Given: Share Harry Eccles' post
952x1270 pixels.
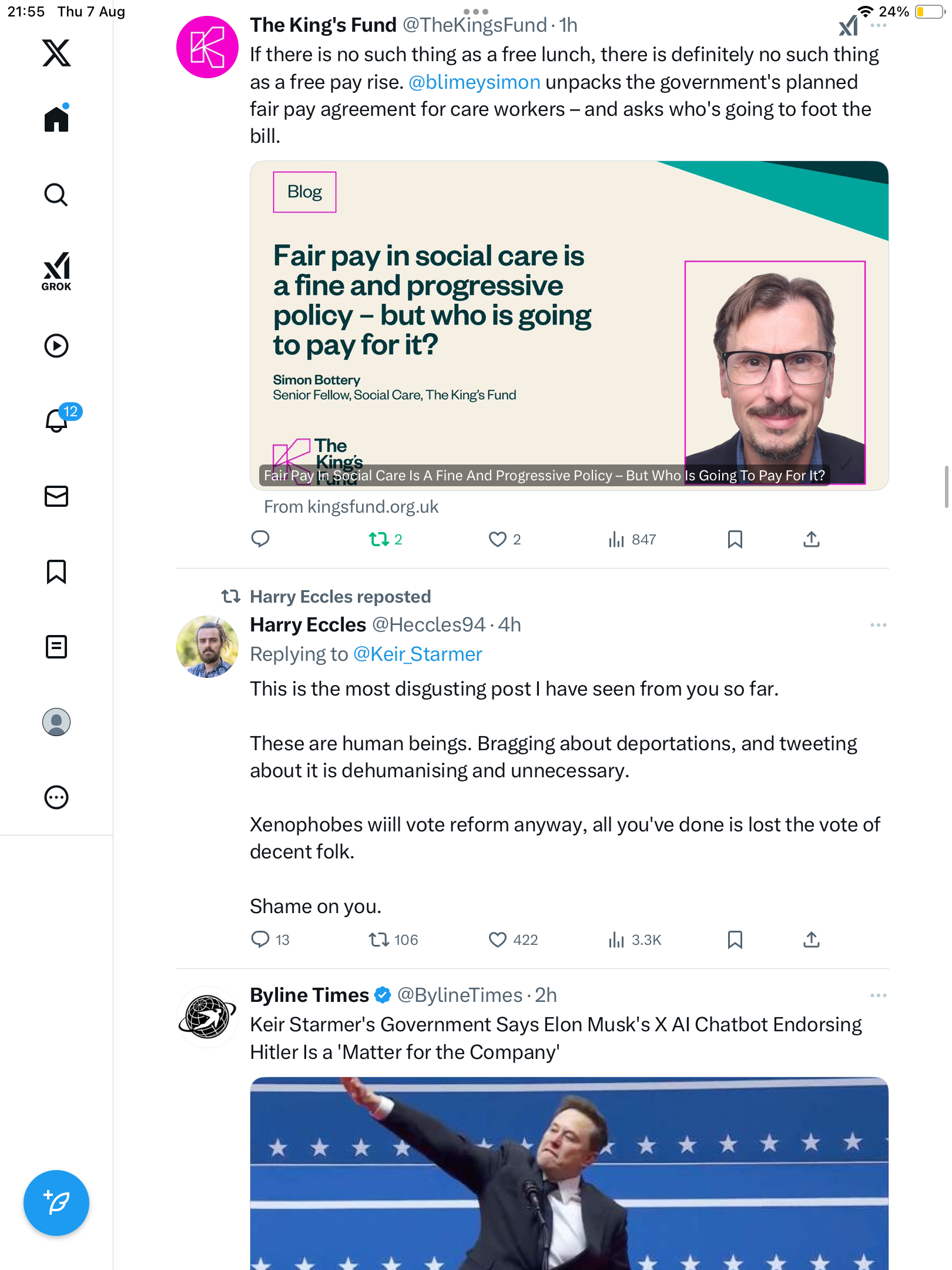Looking at the screenshot, I should pos(811,940).
